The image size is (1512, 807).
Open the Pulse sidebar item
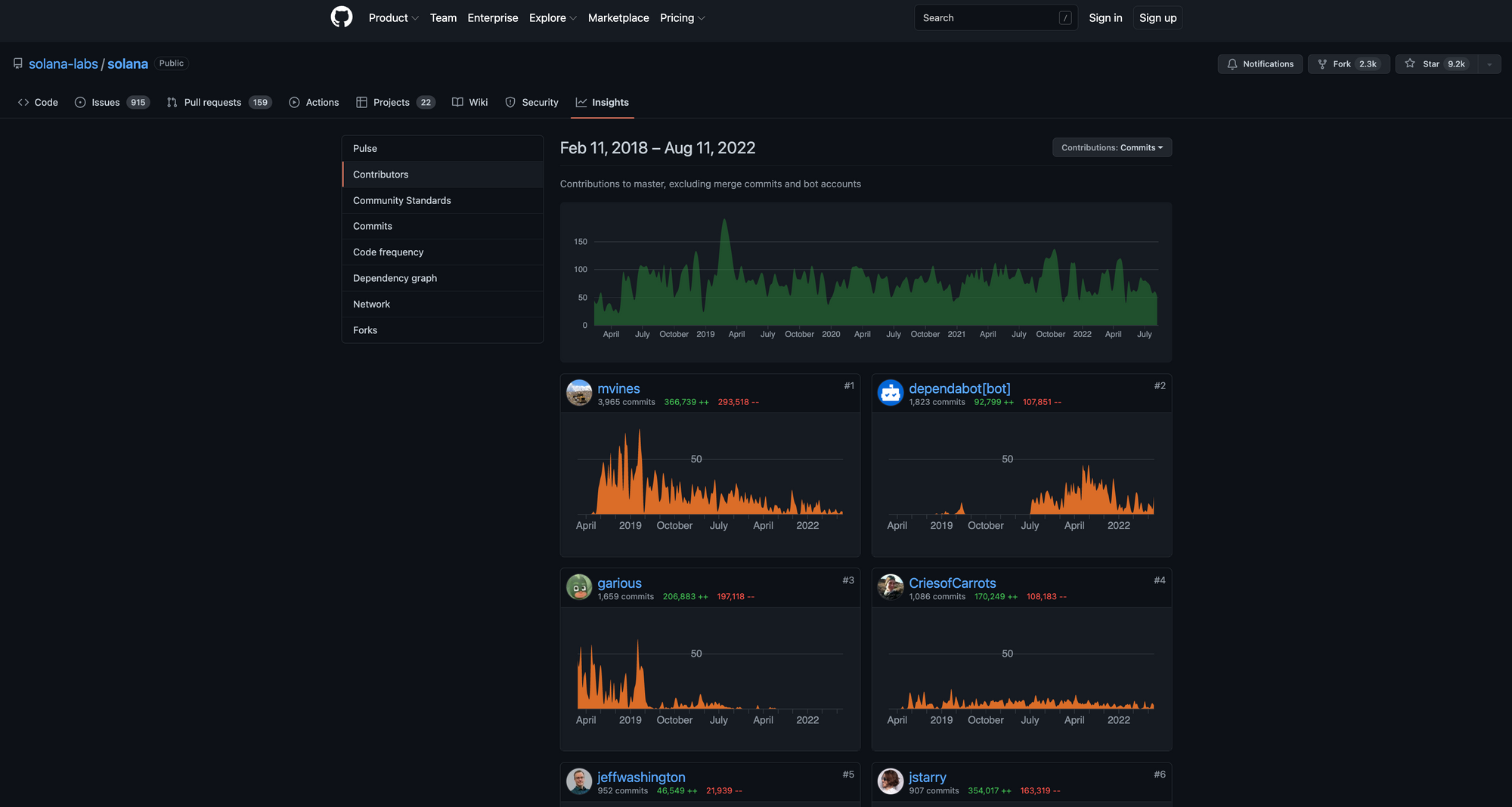(x=442, y=148)
